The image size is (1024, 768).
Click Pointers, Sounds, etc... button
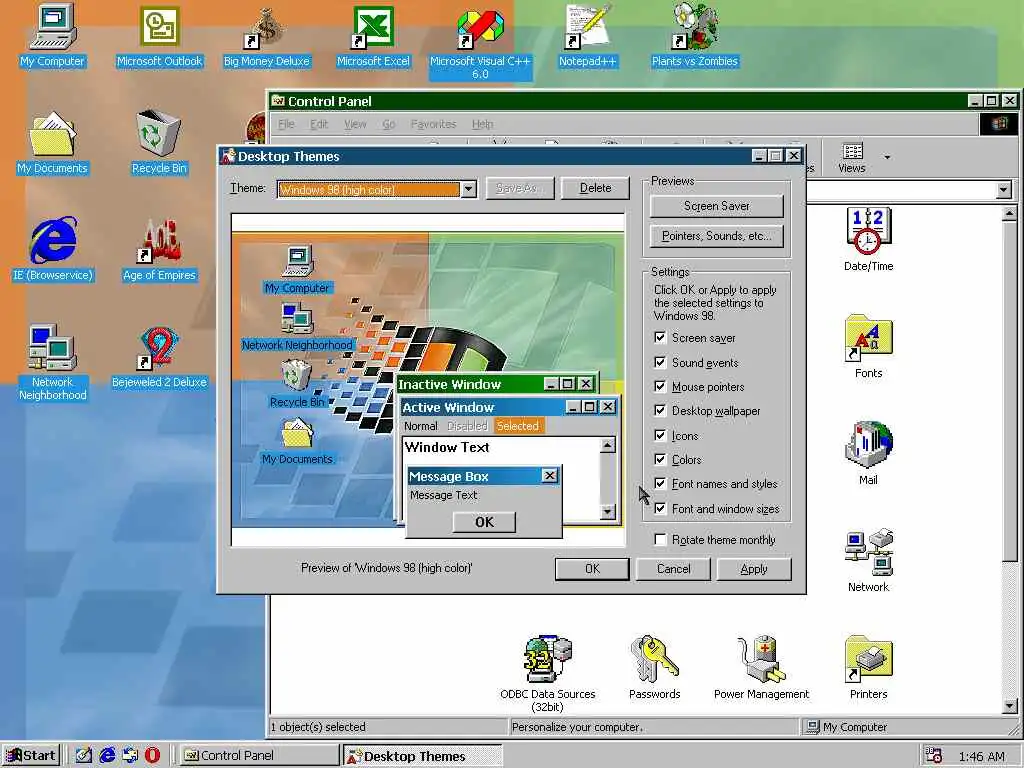(x=716, y=236)
